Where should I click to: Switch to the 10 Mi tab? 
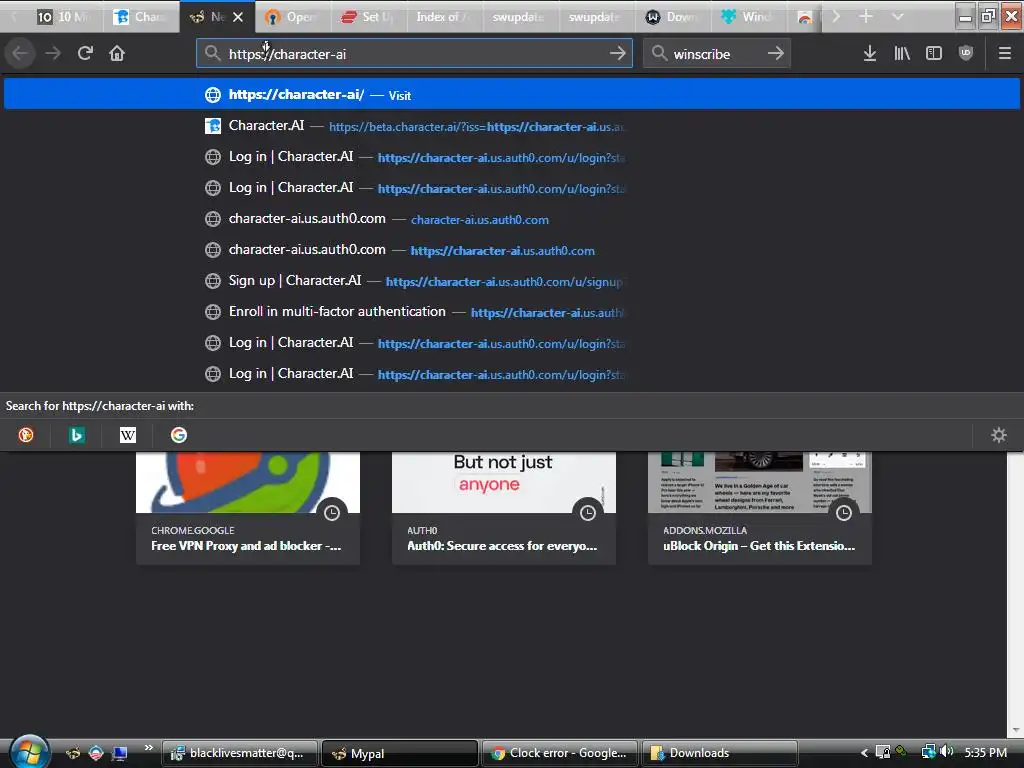pyautogui.click(x=63, y=17)
